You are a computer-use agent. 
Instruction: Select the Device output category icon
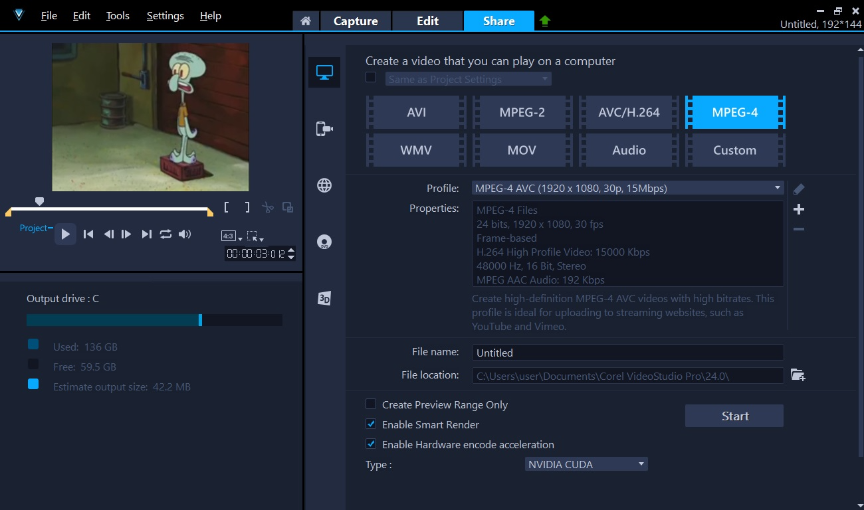324,129
